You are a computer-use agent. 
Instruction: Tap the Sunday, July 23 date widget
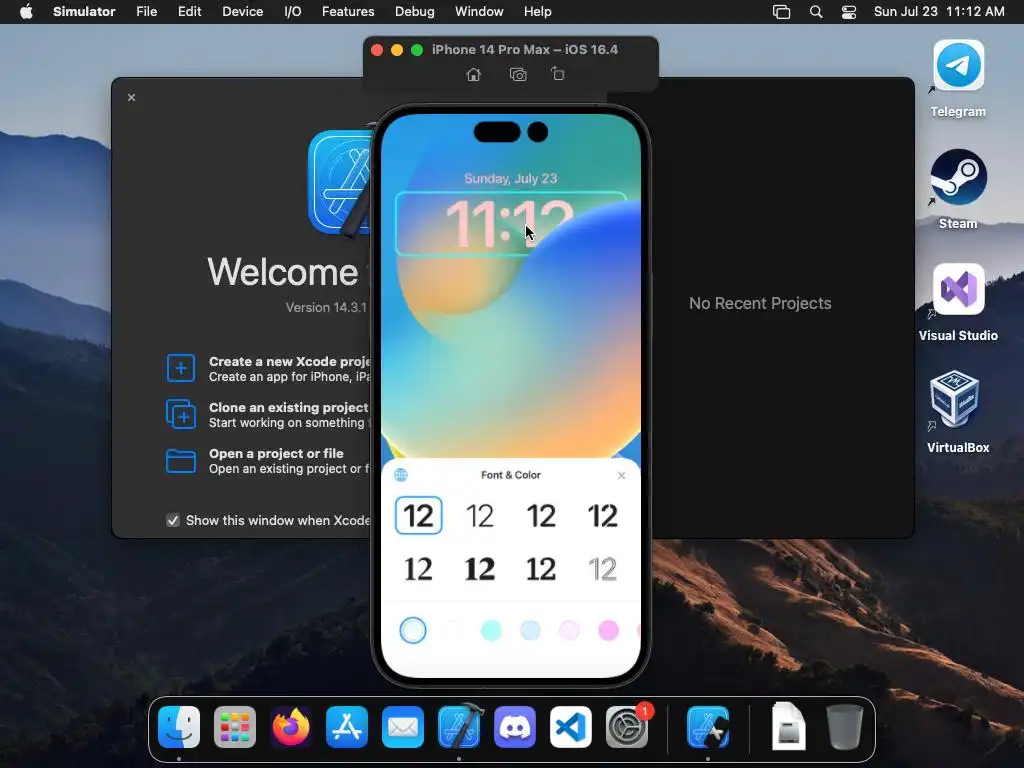point(511,178)
